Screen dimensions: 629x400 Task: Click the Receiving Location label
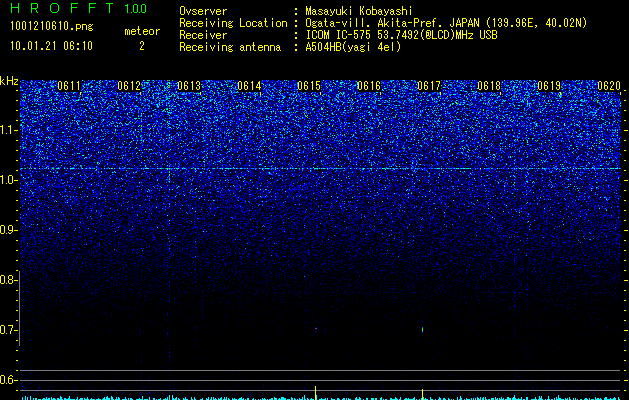[x=233, y=23]
